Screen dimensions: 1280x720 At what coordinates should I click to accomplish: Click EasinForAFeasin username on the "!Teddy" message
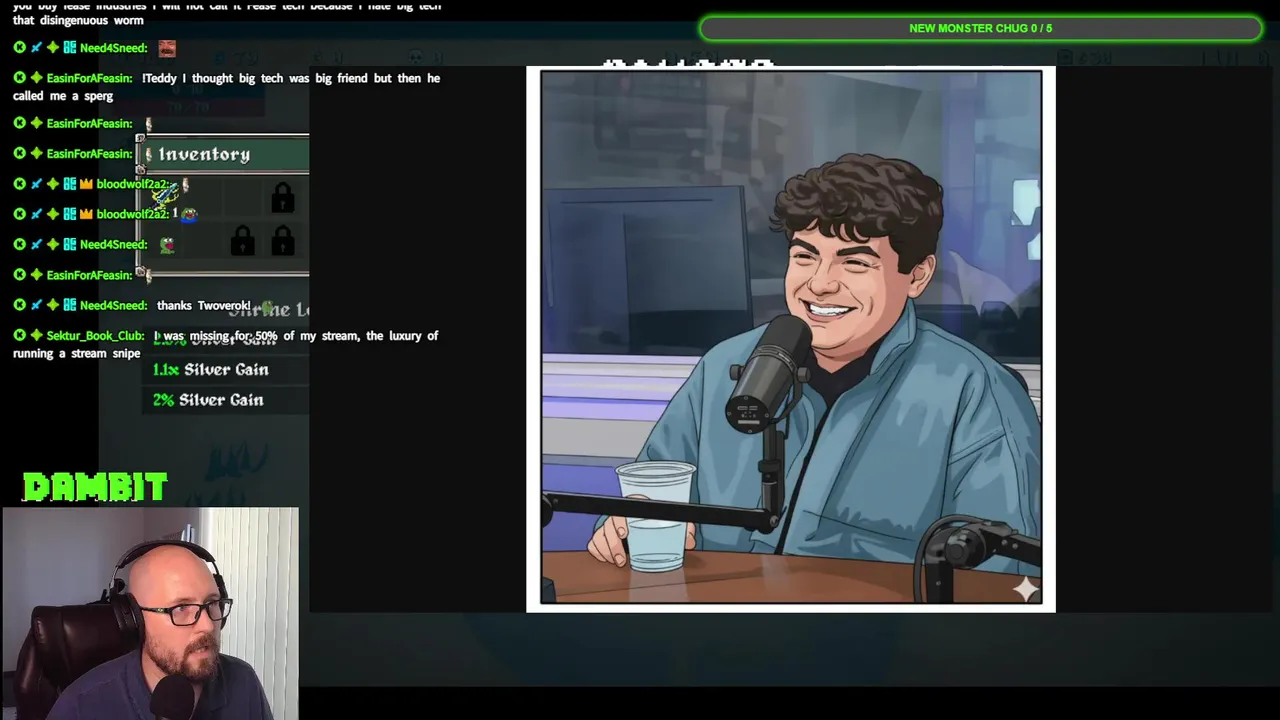(89, 78)
